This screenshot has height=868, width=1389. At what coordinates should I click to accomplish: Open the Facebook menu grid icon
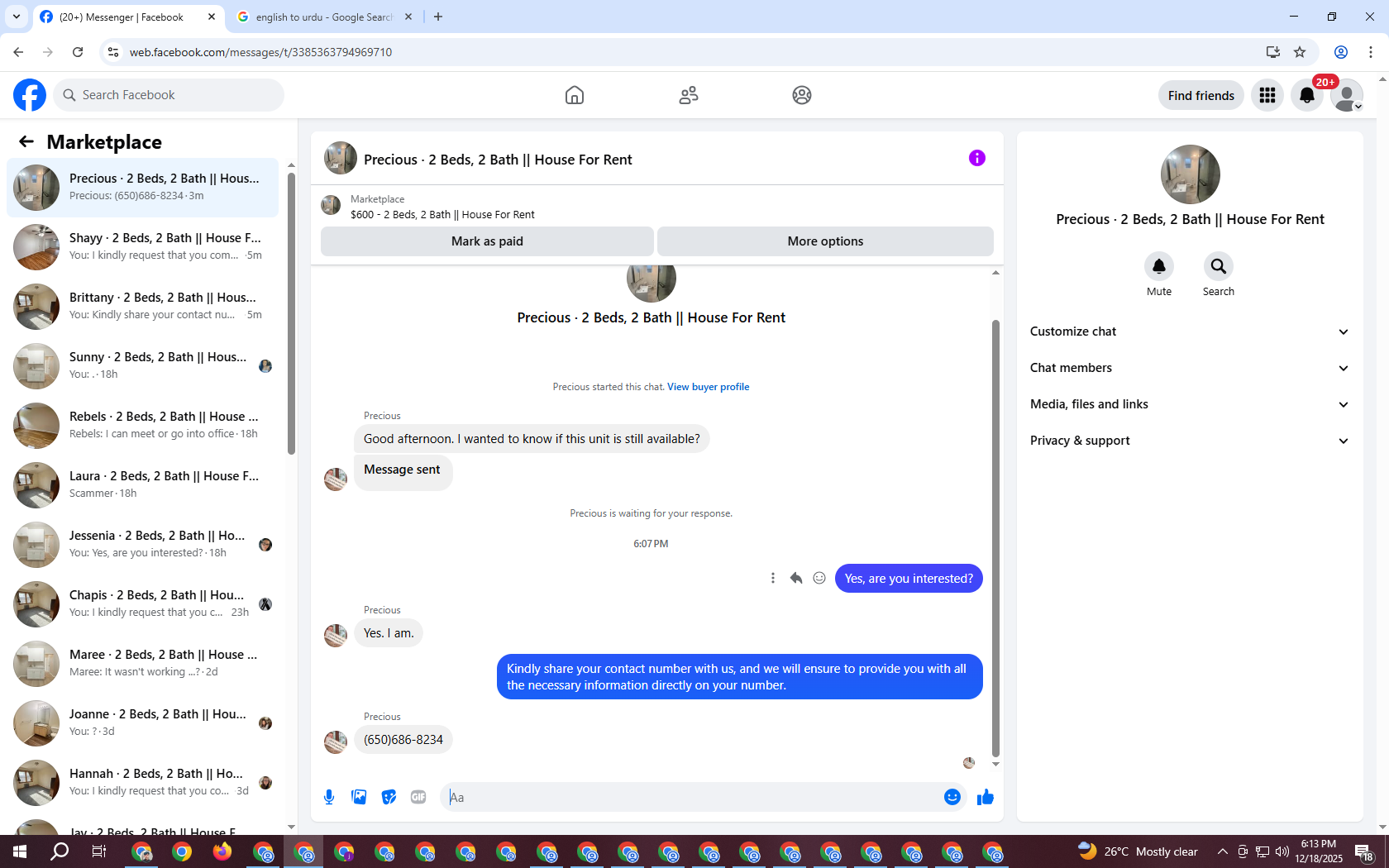pyautogui.click(x=1267, y=95)
